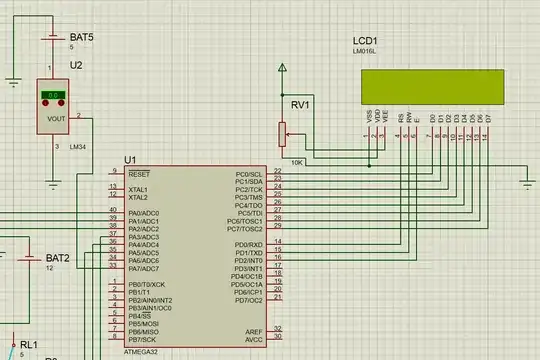Click the BAT5 battery symbol
The height and width of the screenshot is (360, 540).
[x=53, y=38]
